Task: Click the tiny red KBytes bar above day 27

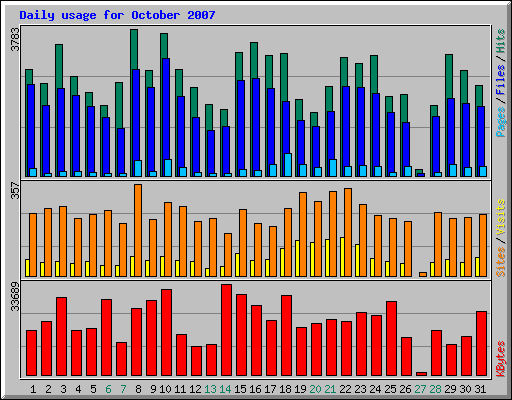Action: tap(422, 374)
